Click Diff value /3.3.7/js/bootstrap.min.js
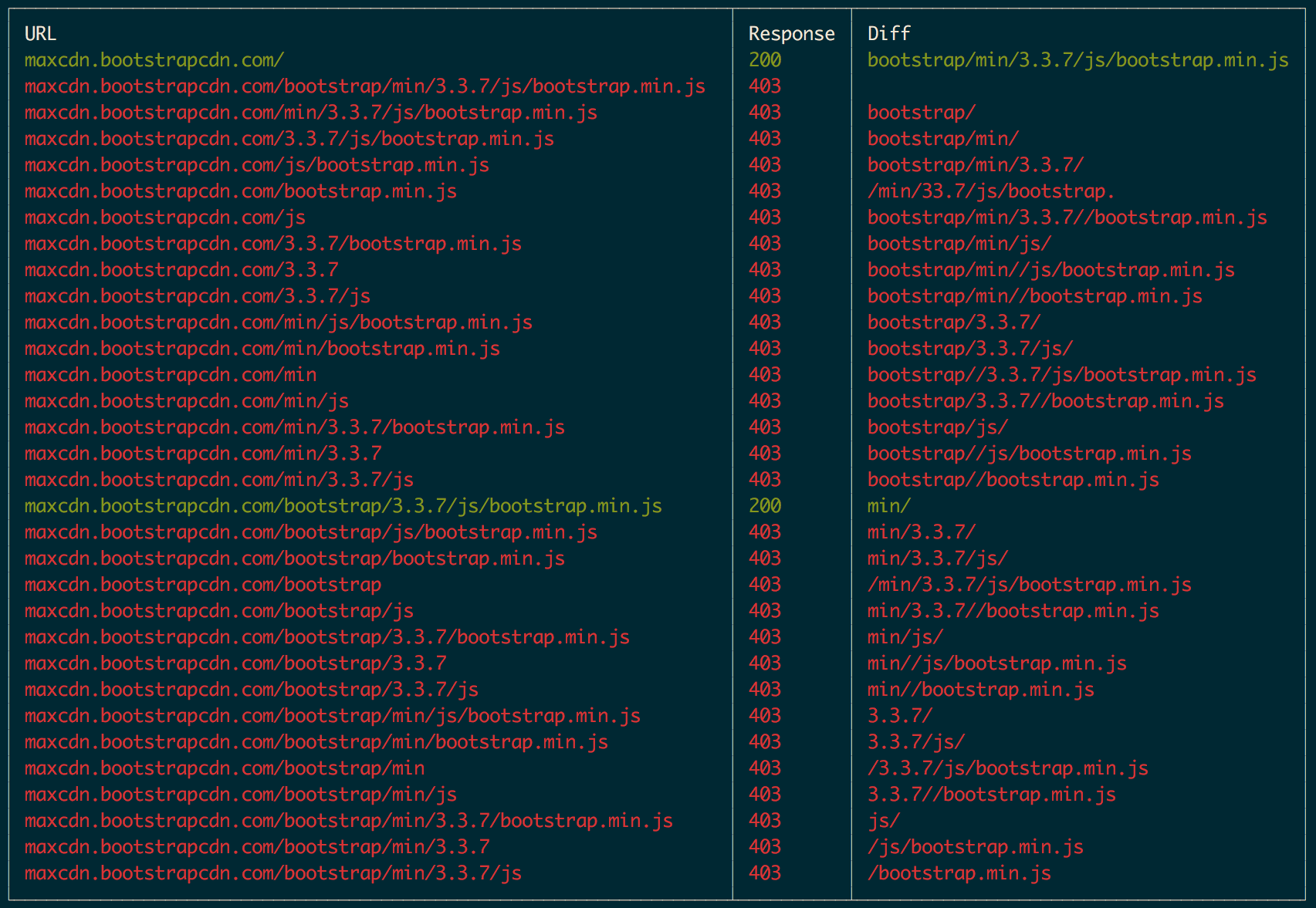1316x908 pixels. 1008,768
